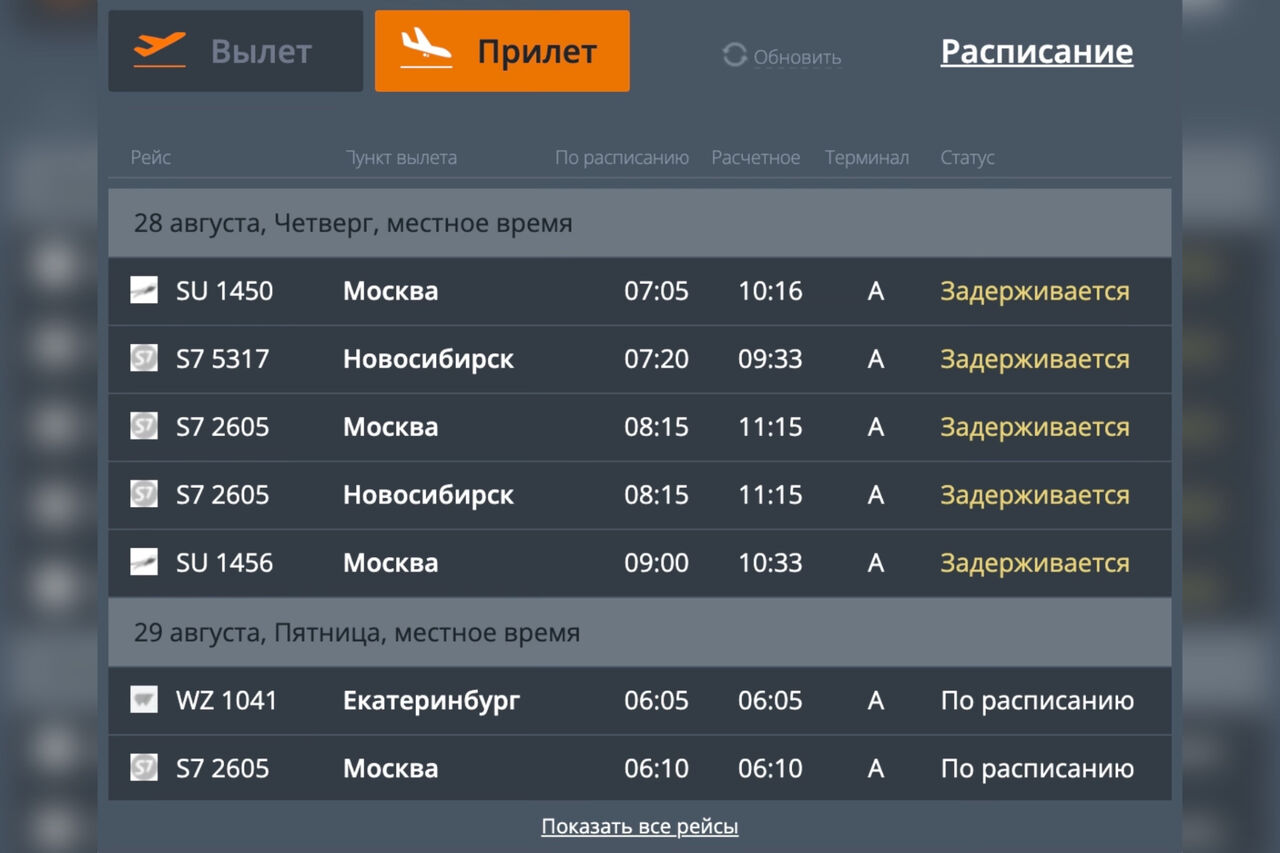The height and width of the screenshot is (853, 1280).
Task: Click S7 airline logo beside S7 5317
Action: click(x=144, y=358)
